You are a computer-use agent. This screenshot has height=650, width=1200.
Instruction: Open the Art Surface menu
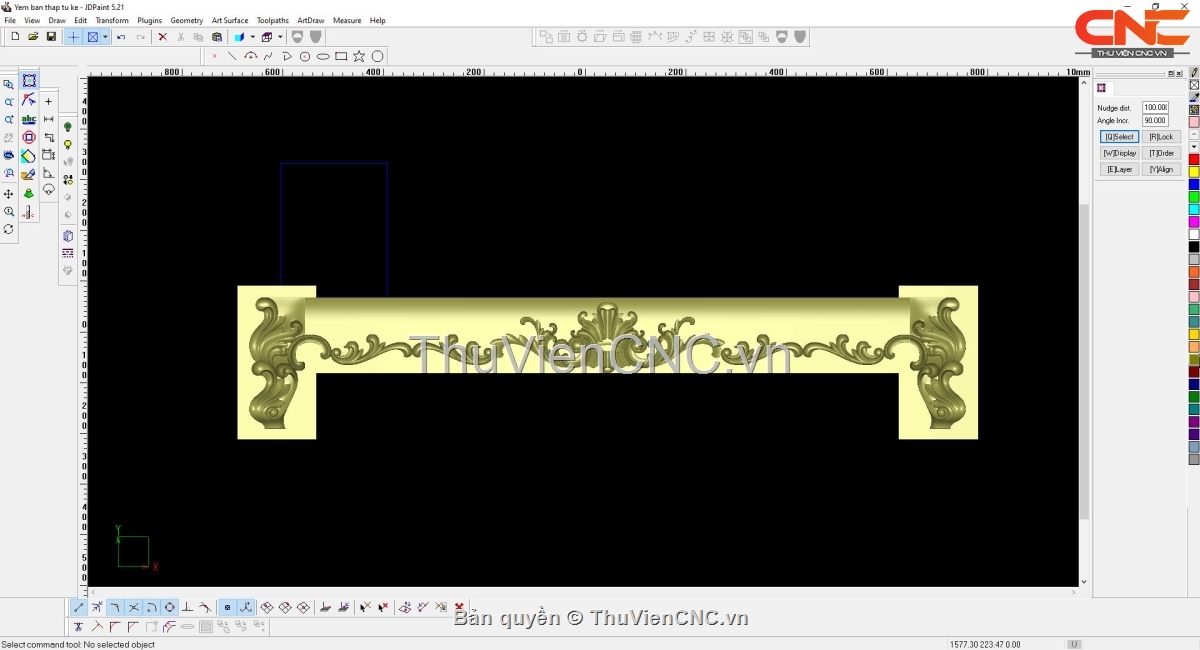(x=229, y=20)
